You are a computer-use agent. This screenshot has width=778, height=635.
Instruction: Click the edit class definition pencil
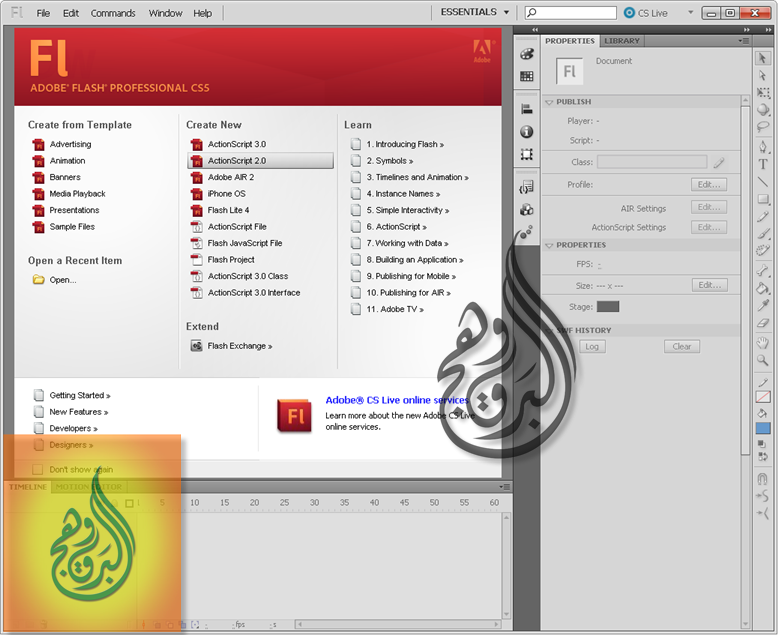tap(719, 162)
